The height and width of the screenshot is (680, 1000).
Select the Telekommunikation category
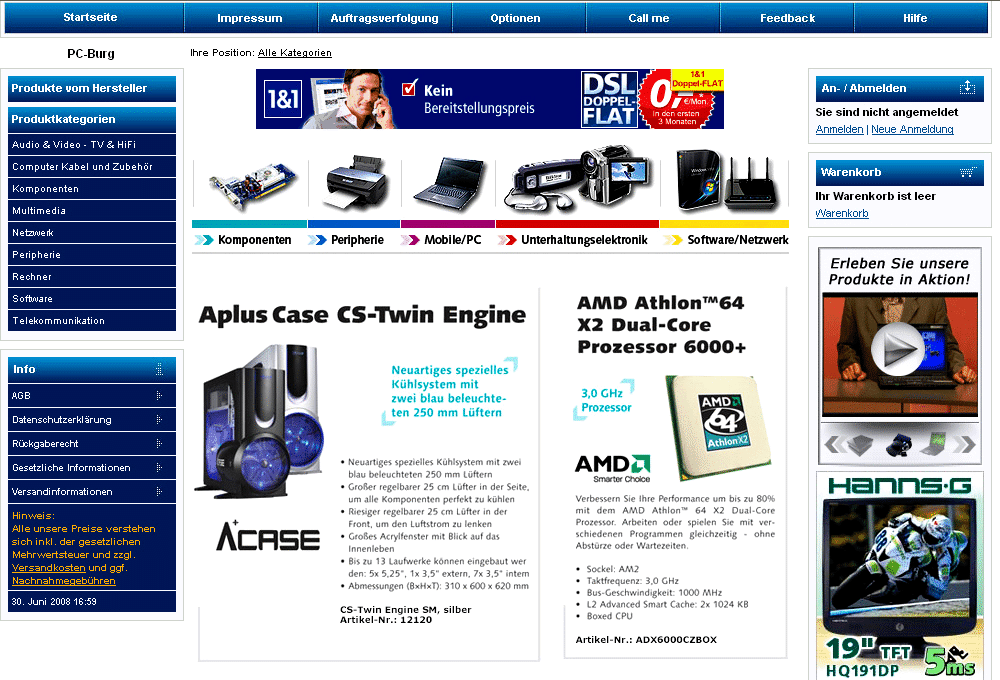click(x=92, y=321)
